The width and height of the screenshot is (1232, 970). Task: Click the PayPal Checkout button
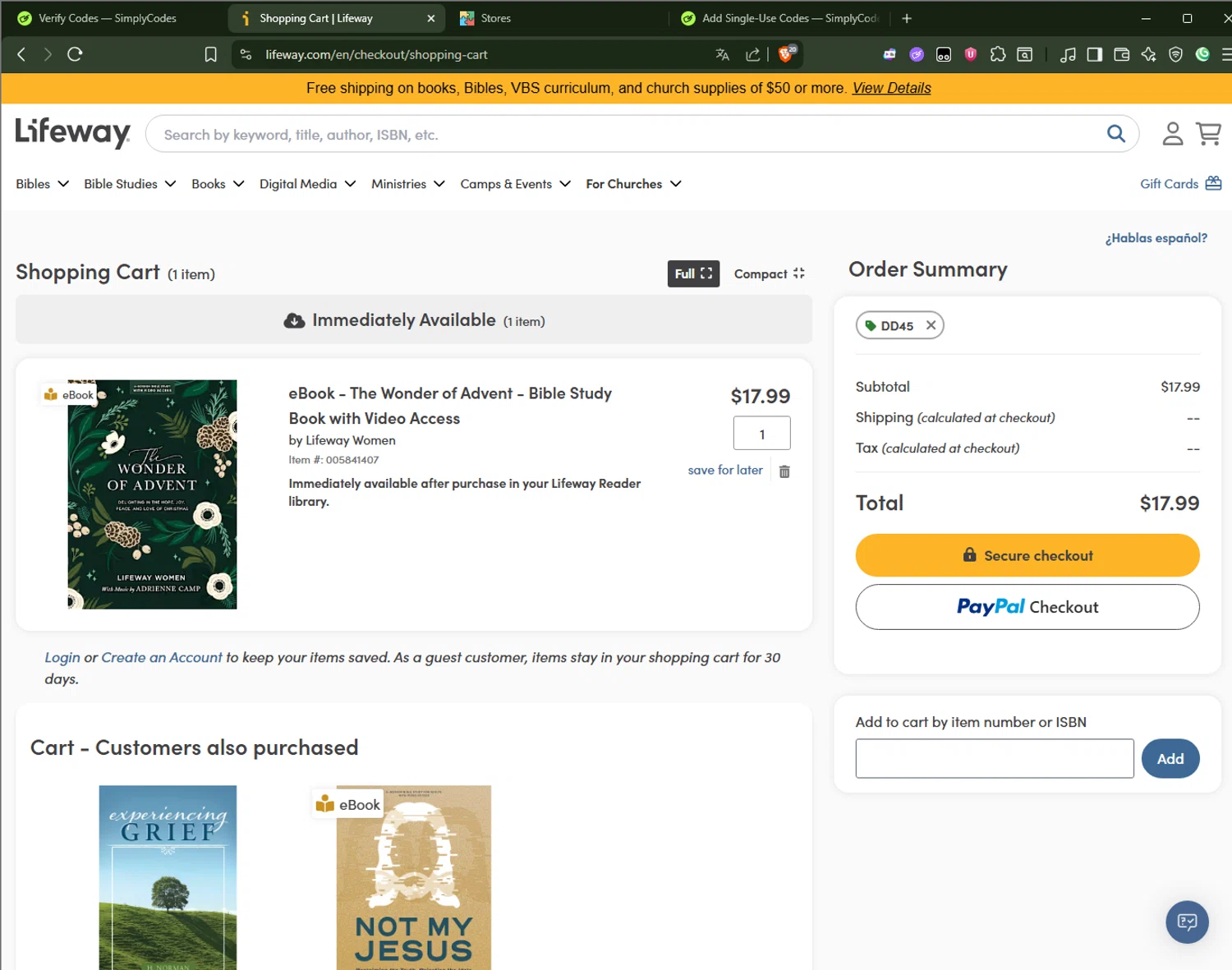[1027, 607]
